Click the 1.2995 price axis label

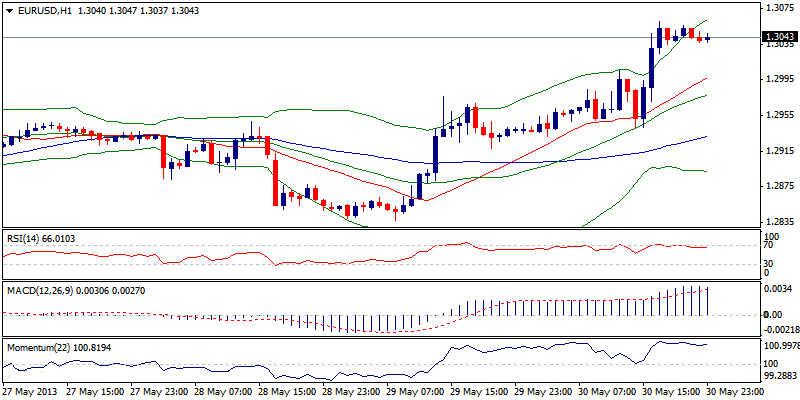pyautogui.click(x=779, y=79)
